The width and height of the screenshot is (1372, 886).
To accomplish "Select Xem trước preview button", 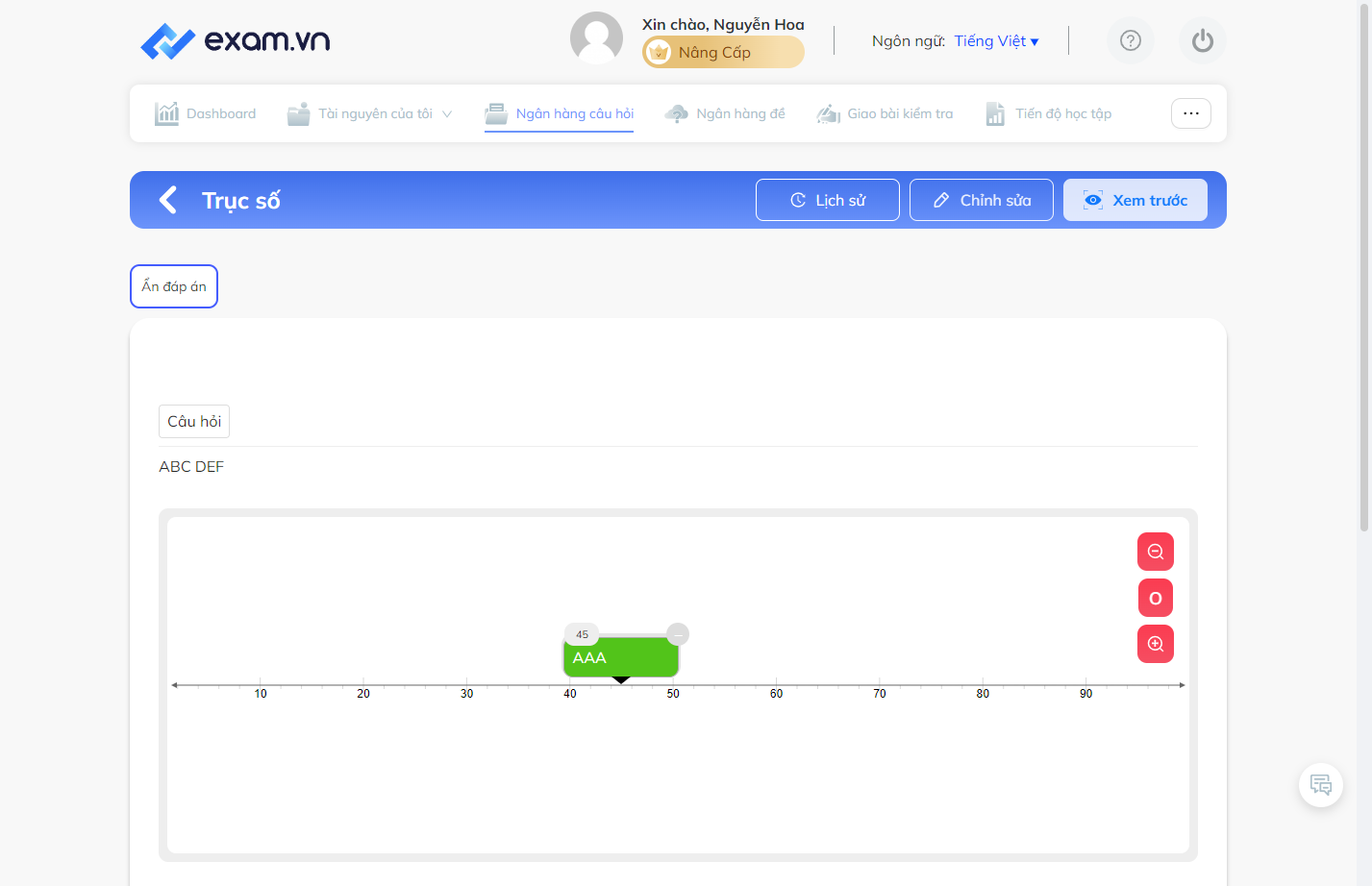I will [1135, 200].
